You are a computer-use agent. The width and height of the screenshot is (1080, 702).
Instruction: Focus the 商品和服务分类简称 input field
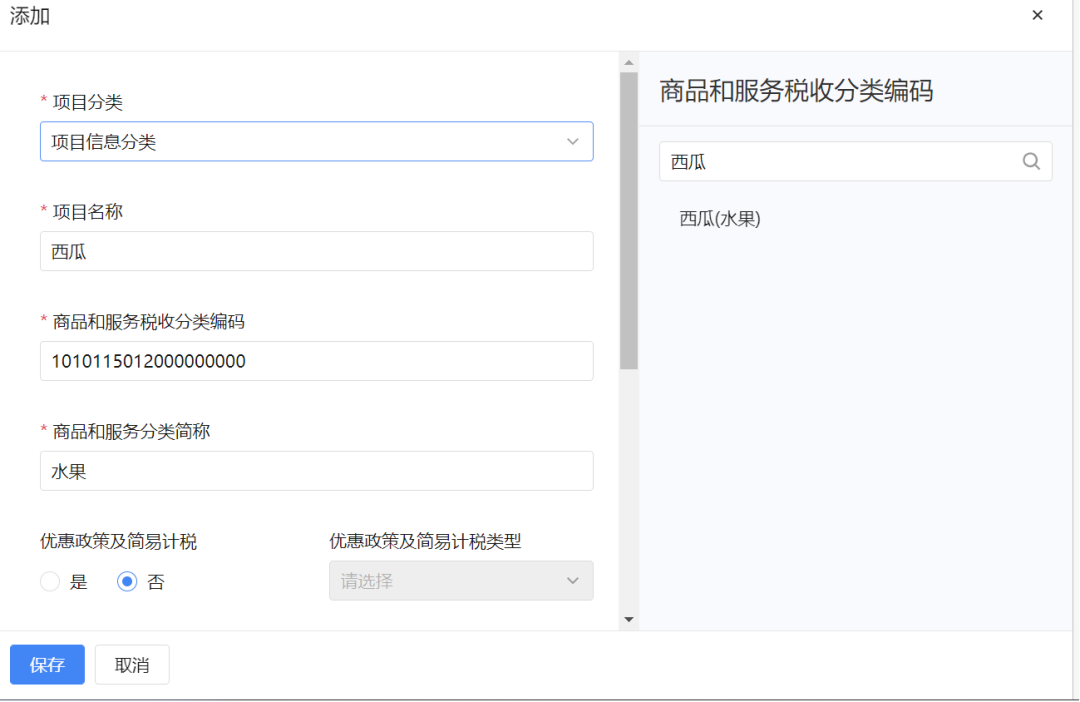pos(317,471)
